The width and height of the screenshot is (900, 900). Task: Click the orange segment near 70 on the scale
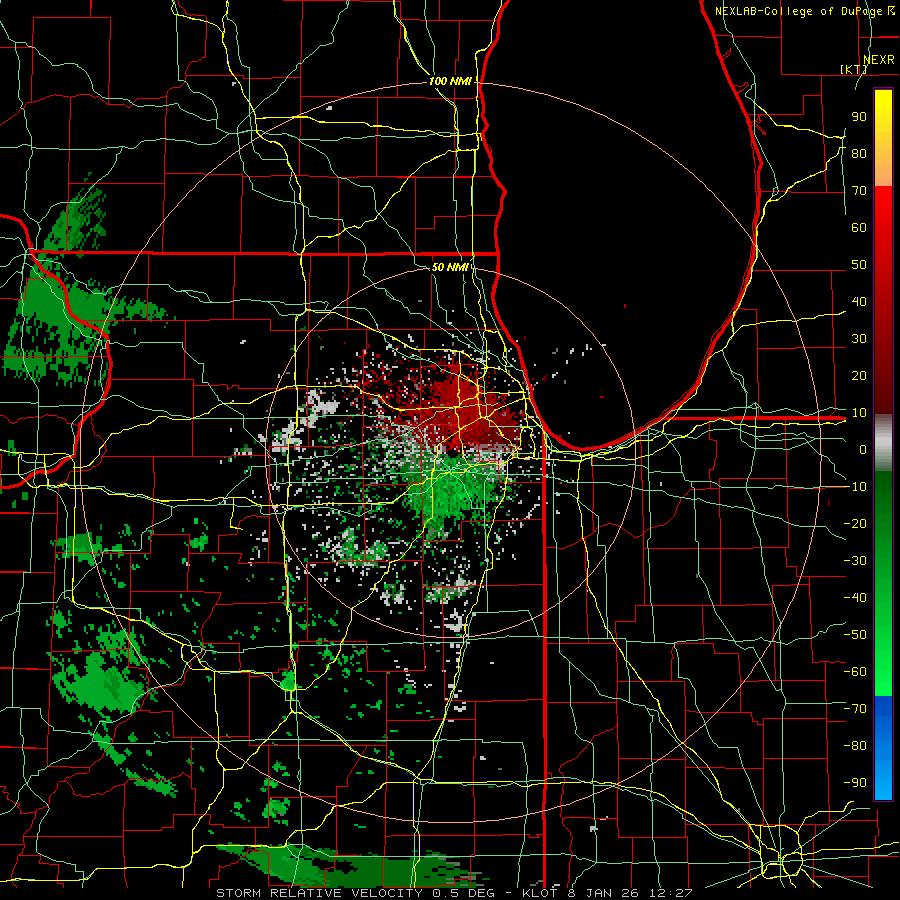[x=883, y=169]
